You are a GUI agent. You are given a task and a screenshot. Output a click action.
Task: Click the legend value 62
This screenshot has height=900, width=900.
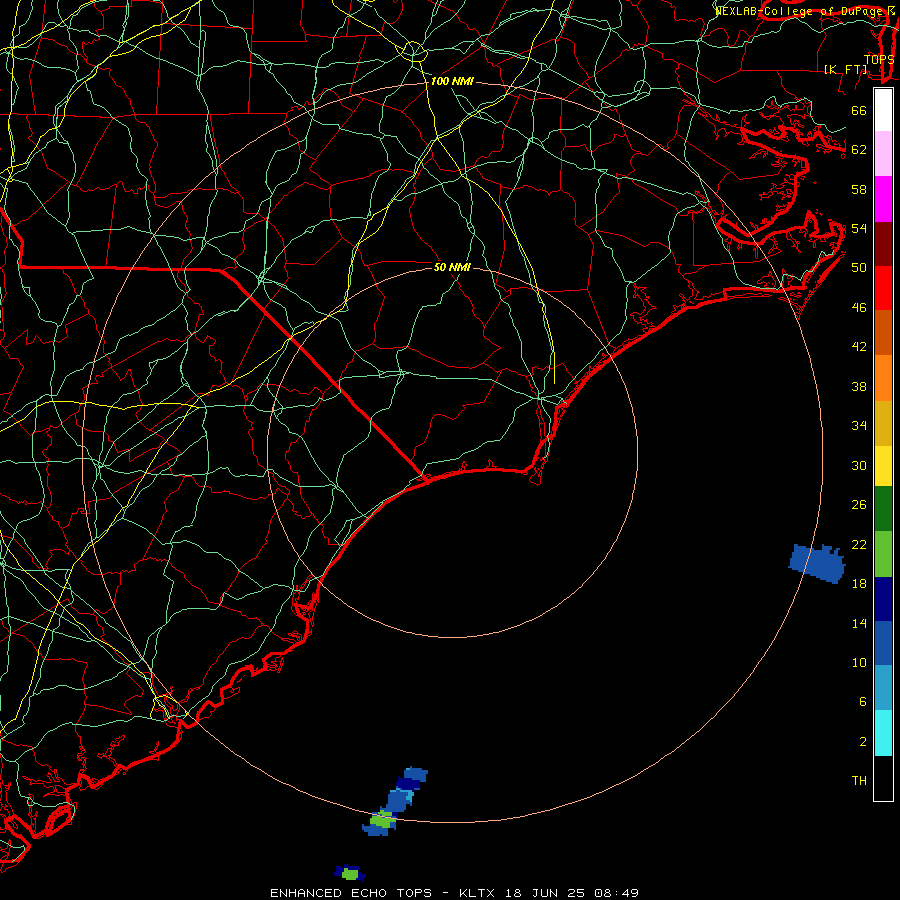point(859,150)
